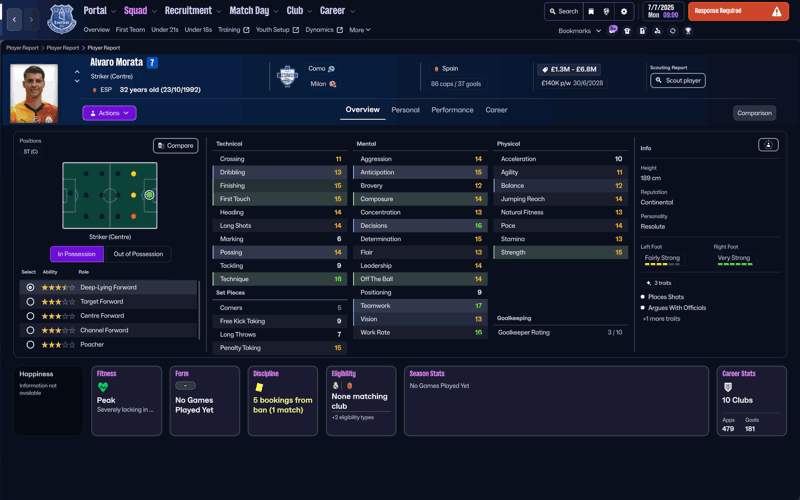Screen dimensions: 800x500
Task: Click the Alvaro Morata player photo
Action: [x=34, y=93]
